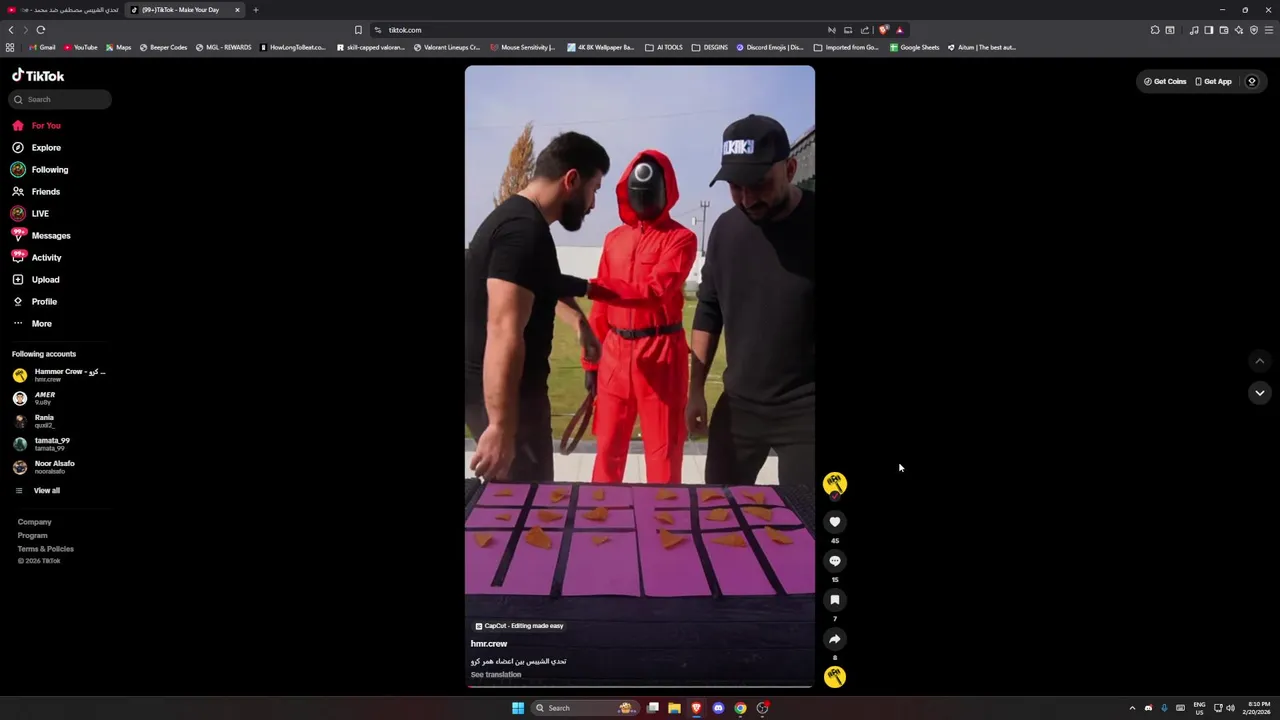Open the YouTube bookmark
1280x720 pixels.
click(x=81, y=47)
